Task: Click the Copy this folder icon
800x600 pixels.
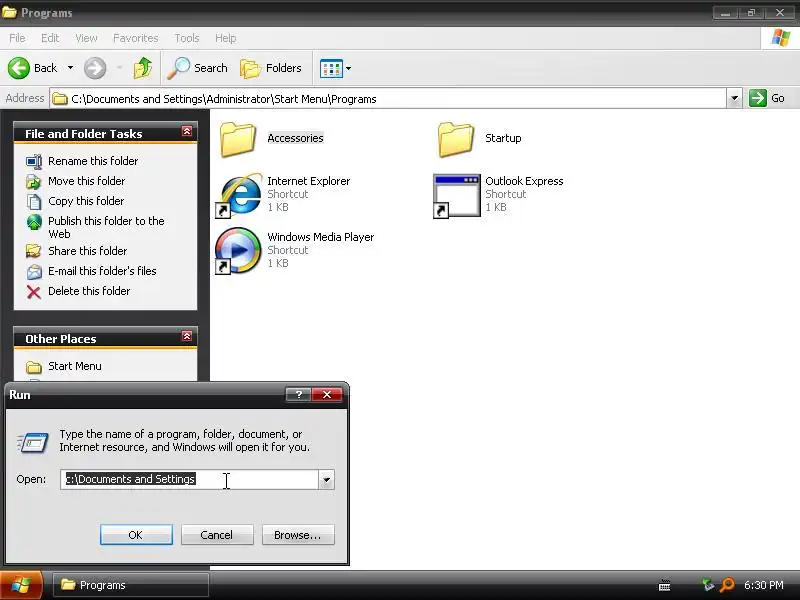Action: 34,202
